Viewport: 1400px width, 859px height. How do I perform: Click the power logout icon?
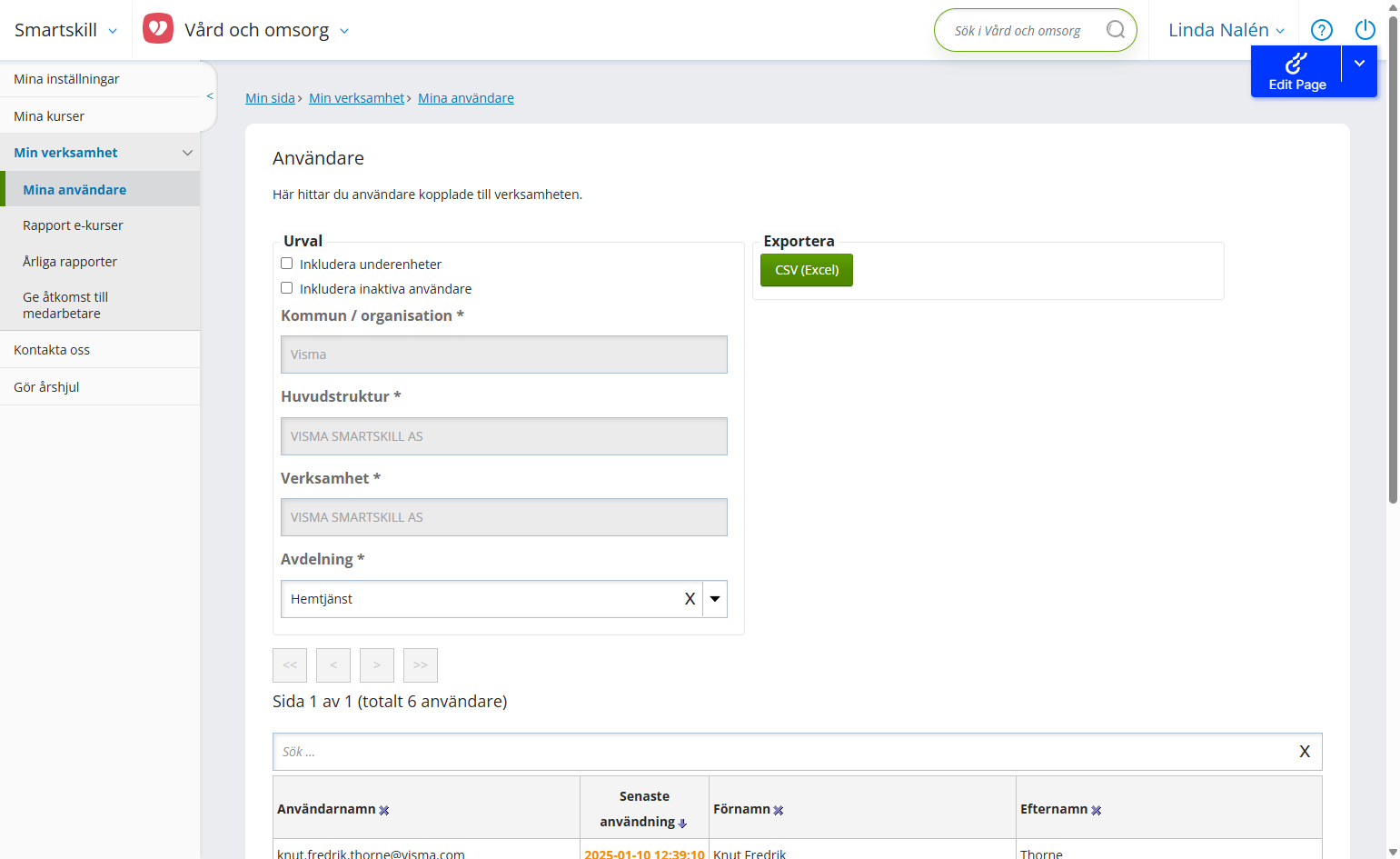pos(1365,30)
